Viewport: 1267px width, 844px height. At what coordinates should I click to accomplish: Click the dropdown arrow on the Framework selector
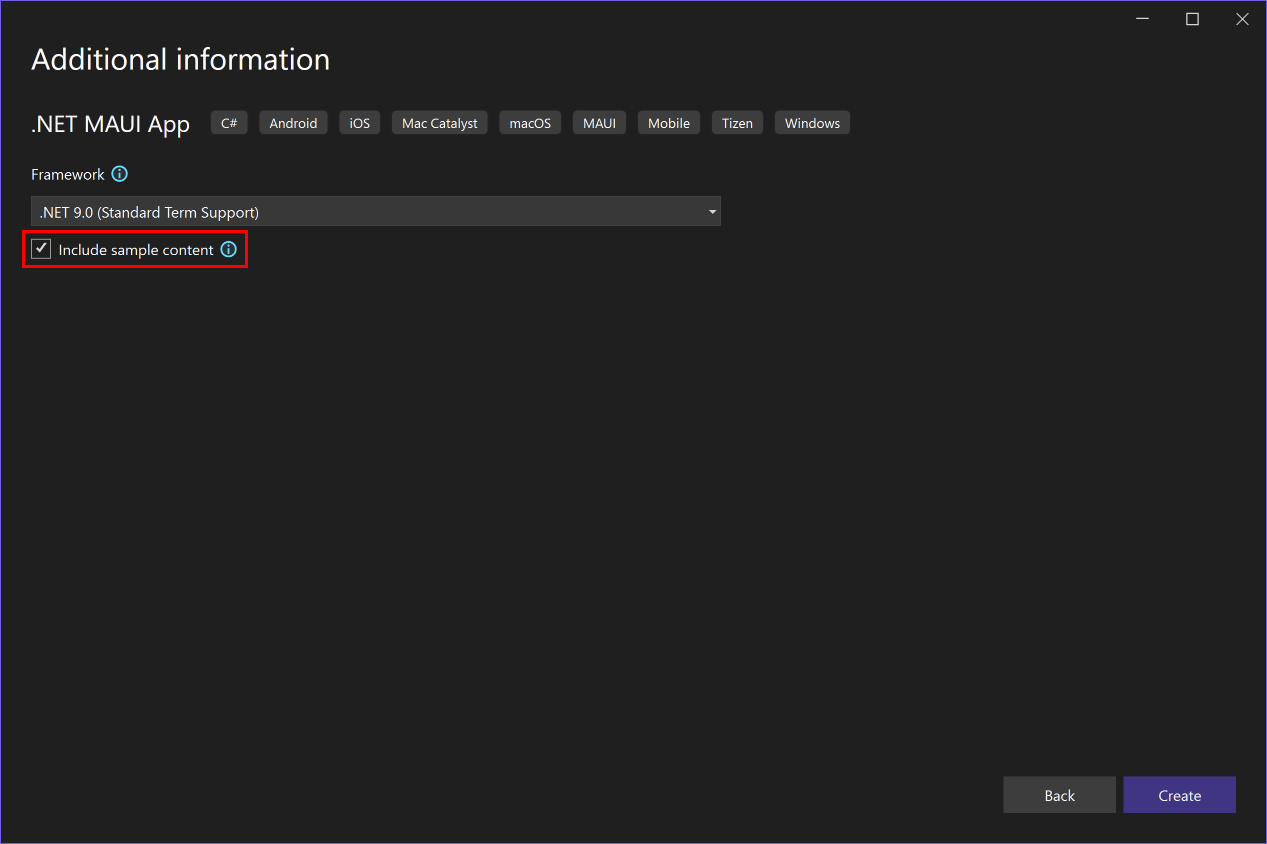(x=711, y=211)
